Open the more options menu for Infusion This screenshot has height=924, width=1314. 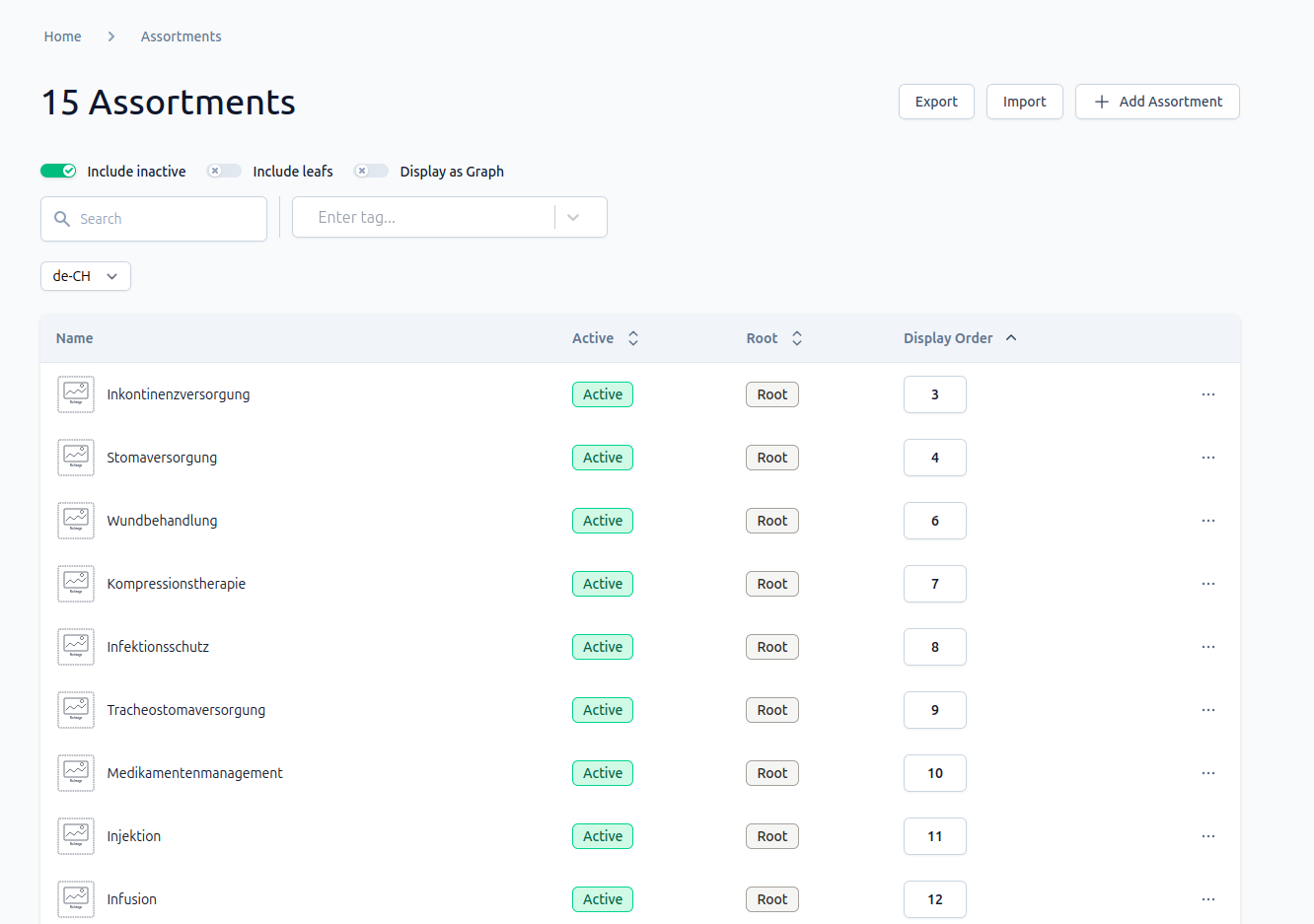click(1208, 899)
